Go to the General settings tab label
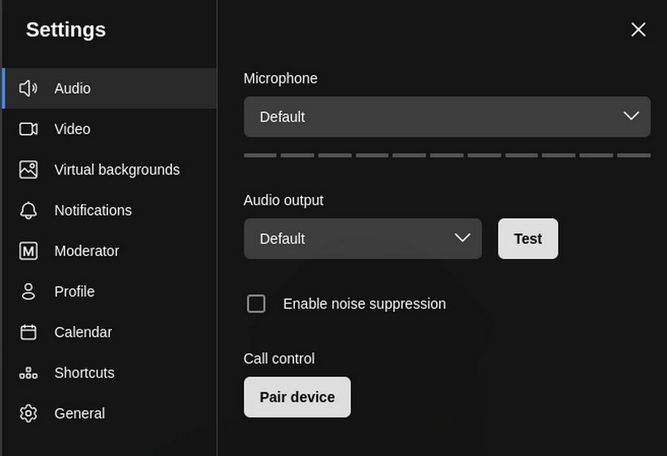The height and width of the screenshot is (456, 667). 79,413
